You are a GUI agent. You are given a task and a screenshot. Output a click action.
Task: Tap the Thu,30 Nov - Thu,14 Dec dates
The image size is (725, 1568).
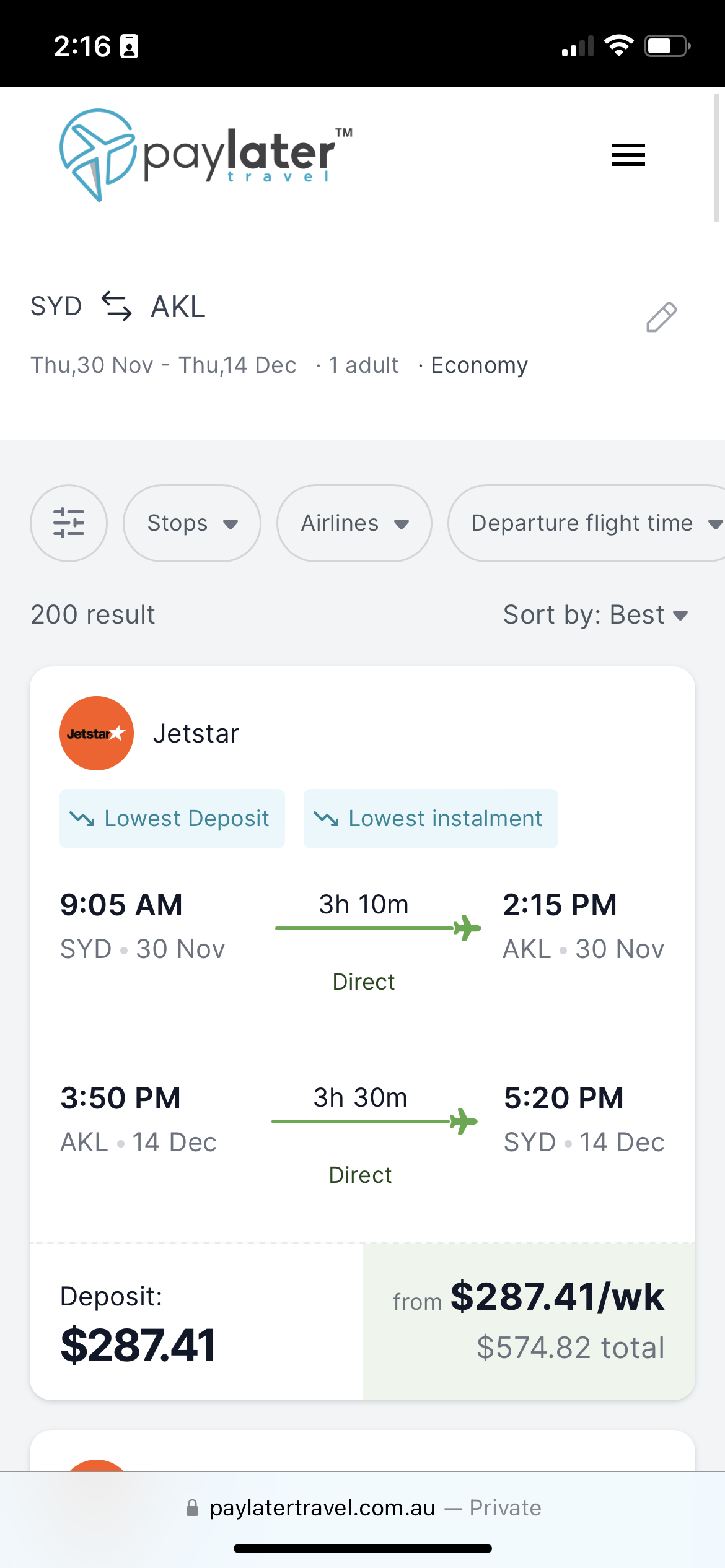coord(164,365)
